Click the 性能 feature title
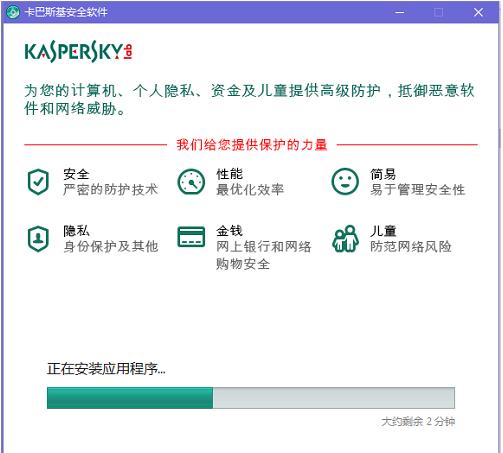 pyautogui.click(x=229, y=174)
